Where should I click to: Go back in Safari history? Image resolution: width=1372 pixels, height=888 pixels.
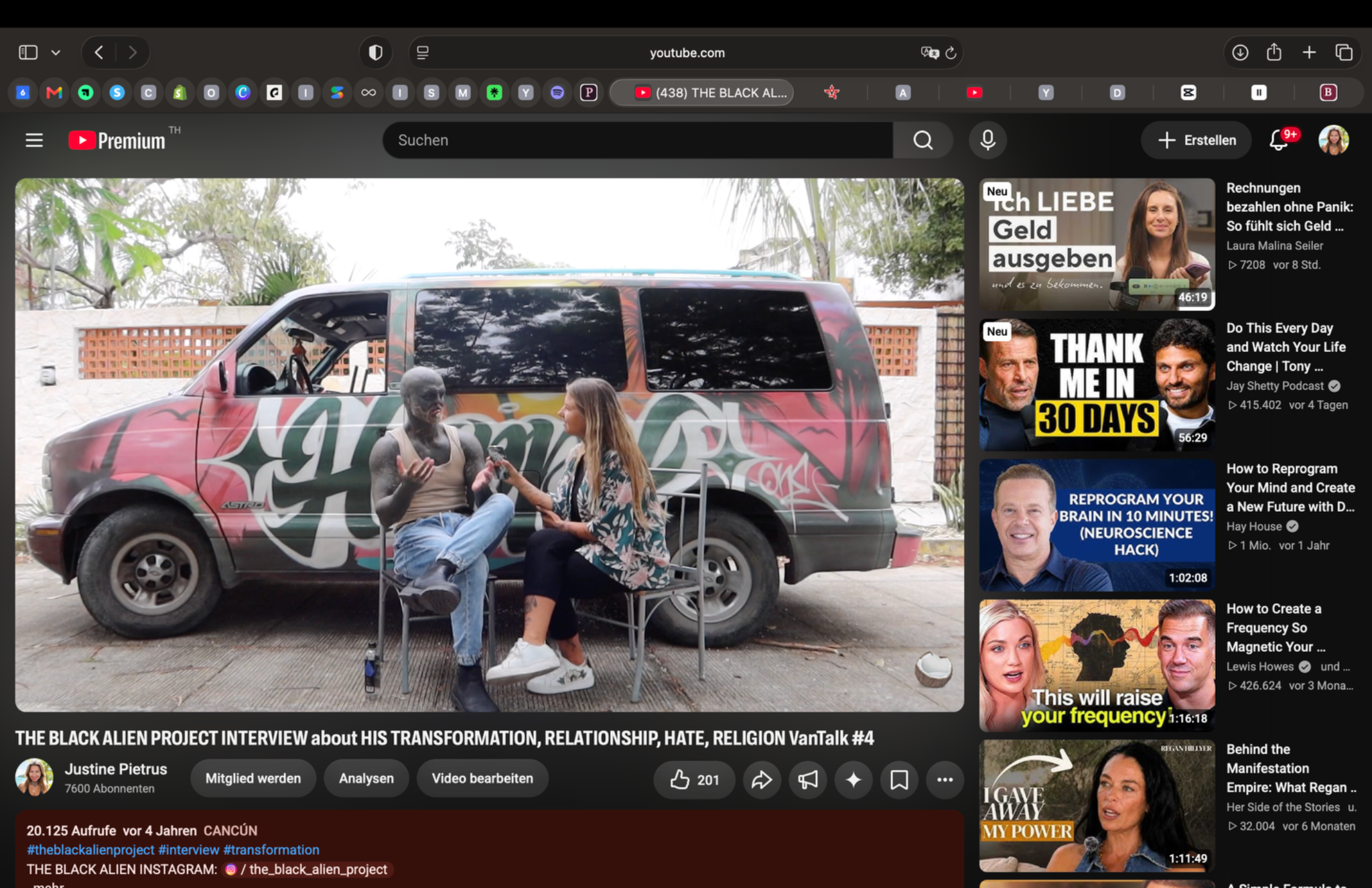click(x=99, y=52)
